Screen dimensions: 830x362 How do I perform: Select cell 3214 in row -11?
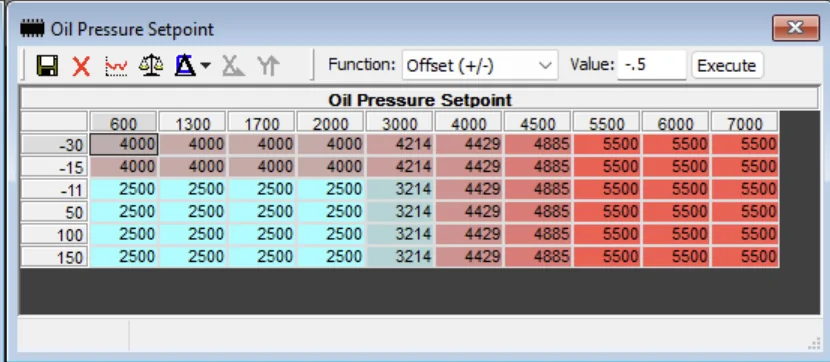[400, 189]
